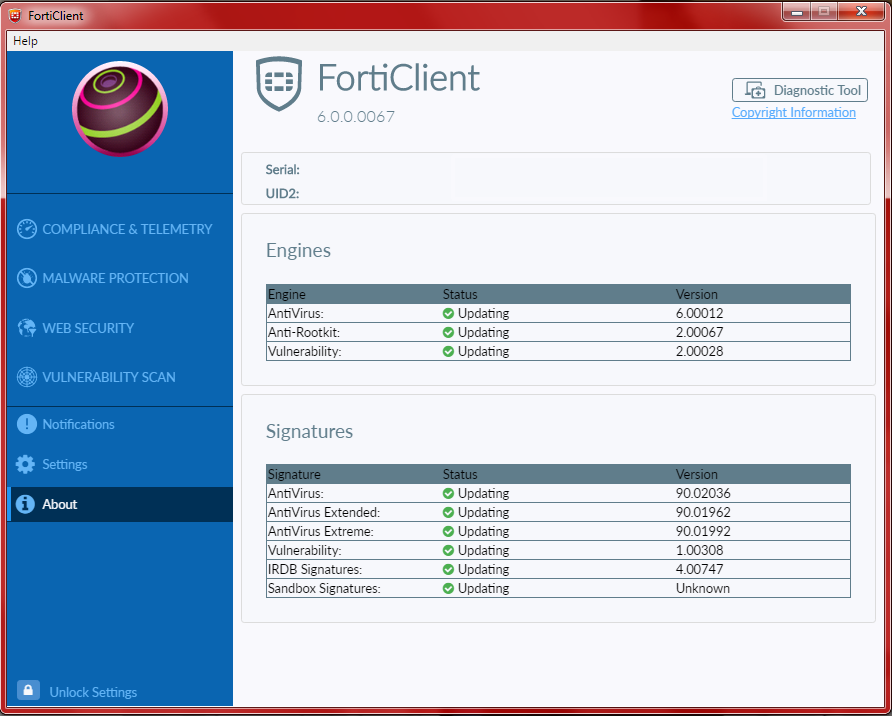
Task: Click AntiVirus engine version 6.00012
Action: tap(699, 313)
